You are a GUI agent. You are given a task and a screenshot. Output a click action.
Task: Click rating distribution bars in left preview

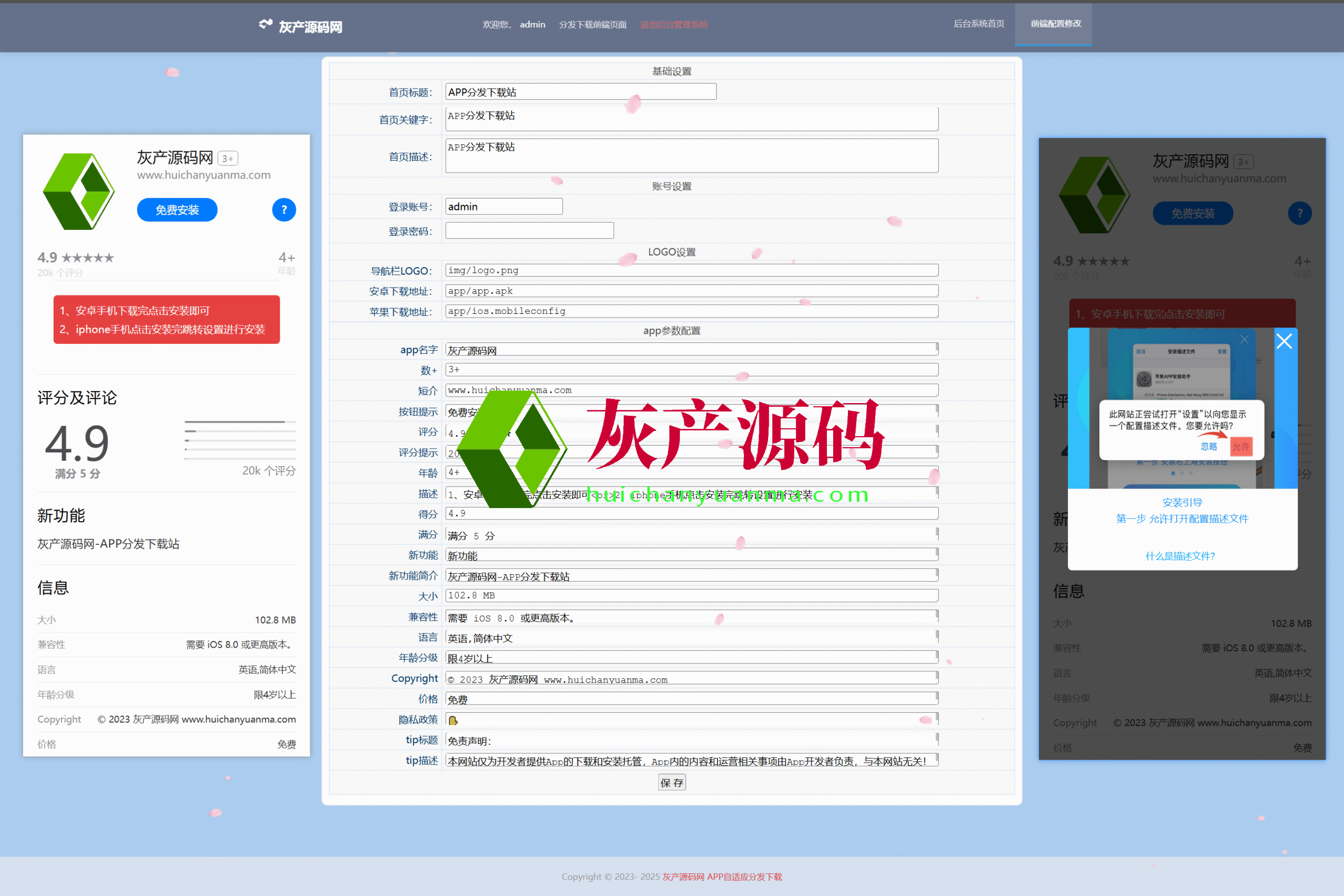coord(240,440)
